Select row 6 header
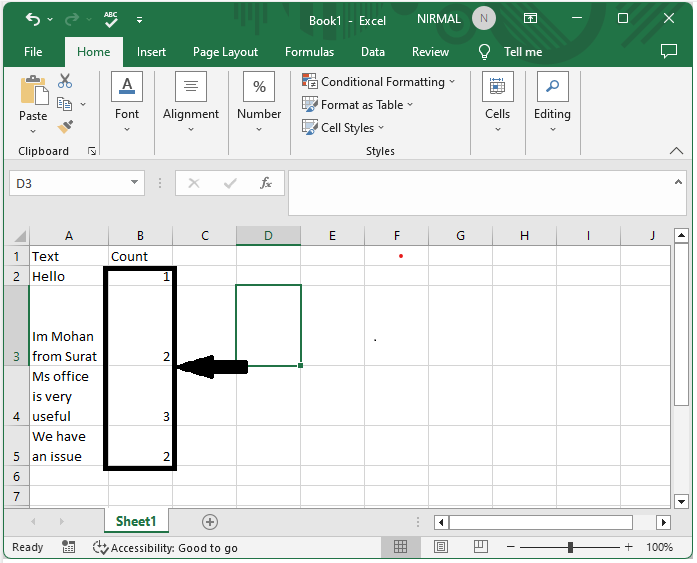Viewport: 697px width, 563px height. tap(16, 476)
